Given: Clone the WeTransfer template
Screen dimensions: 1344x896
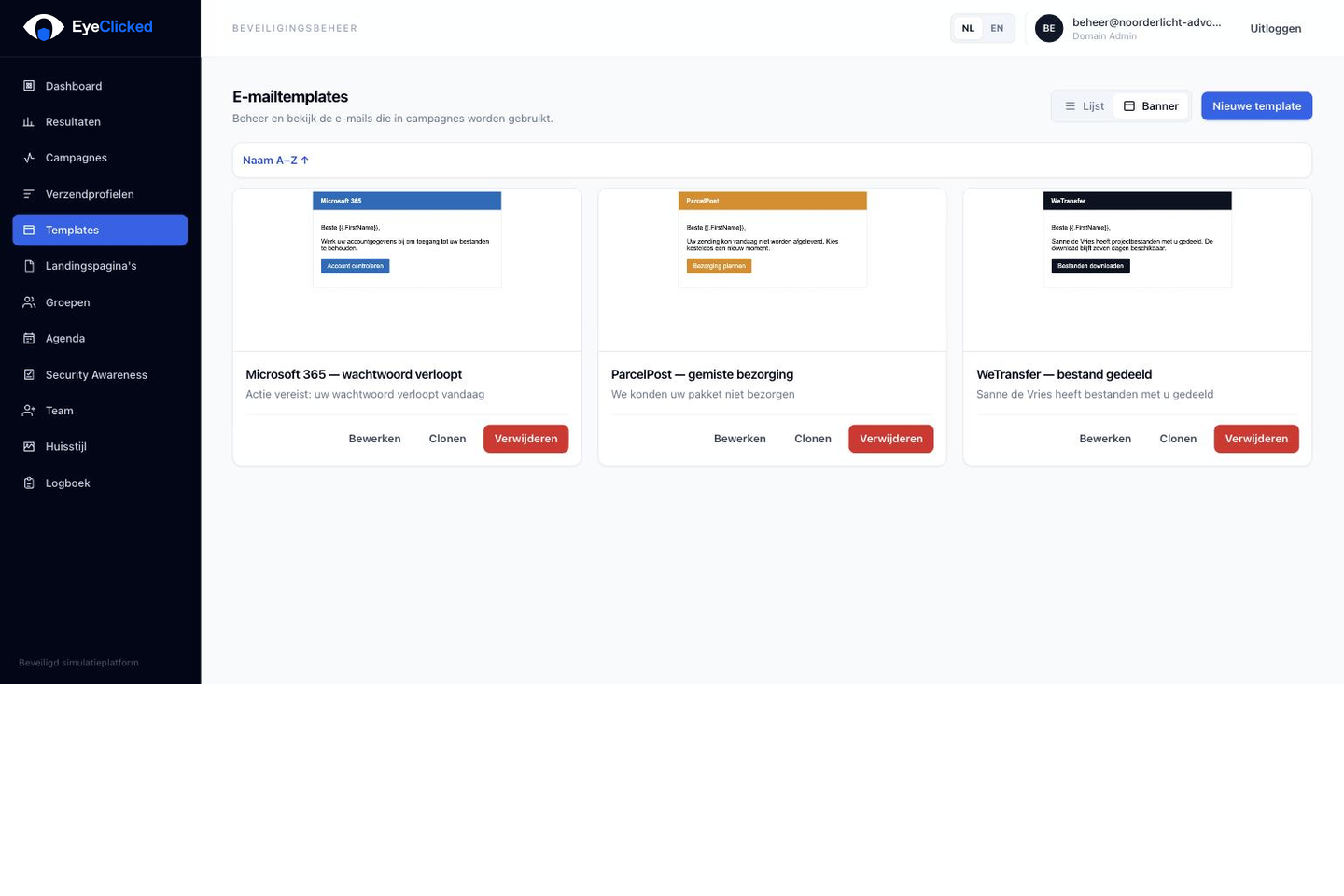Looking at the screenshot, I should click(1178, 439).
